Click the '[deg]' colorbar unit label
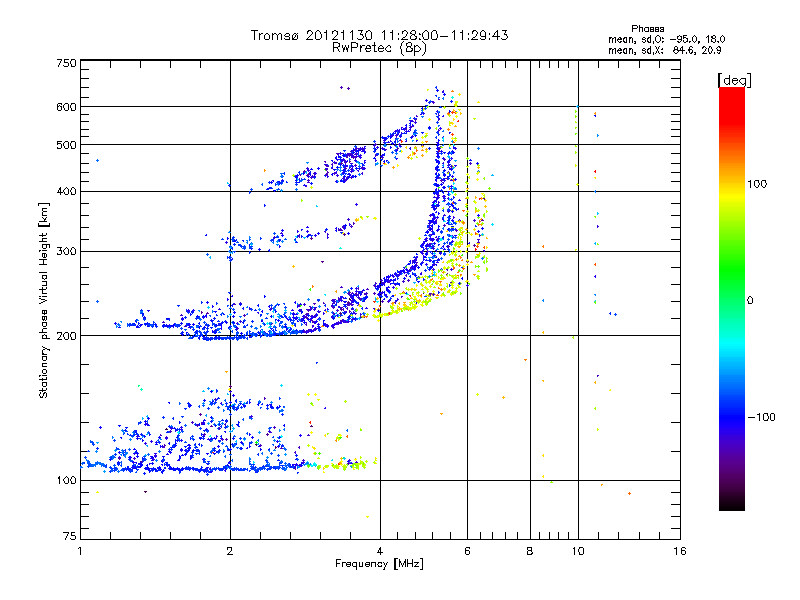 pos(734,80)
